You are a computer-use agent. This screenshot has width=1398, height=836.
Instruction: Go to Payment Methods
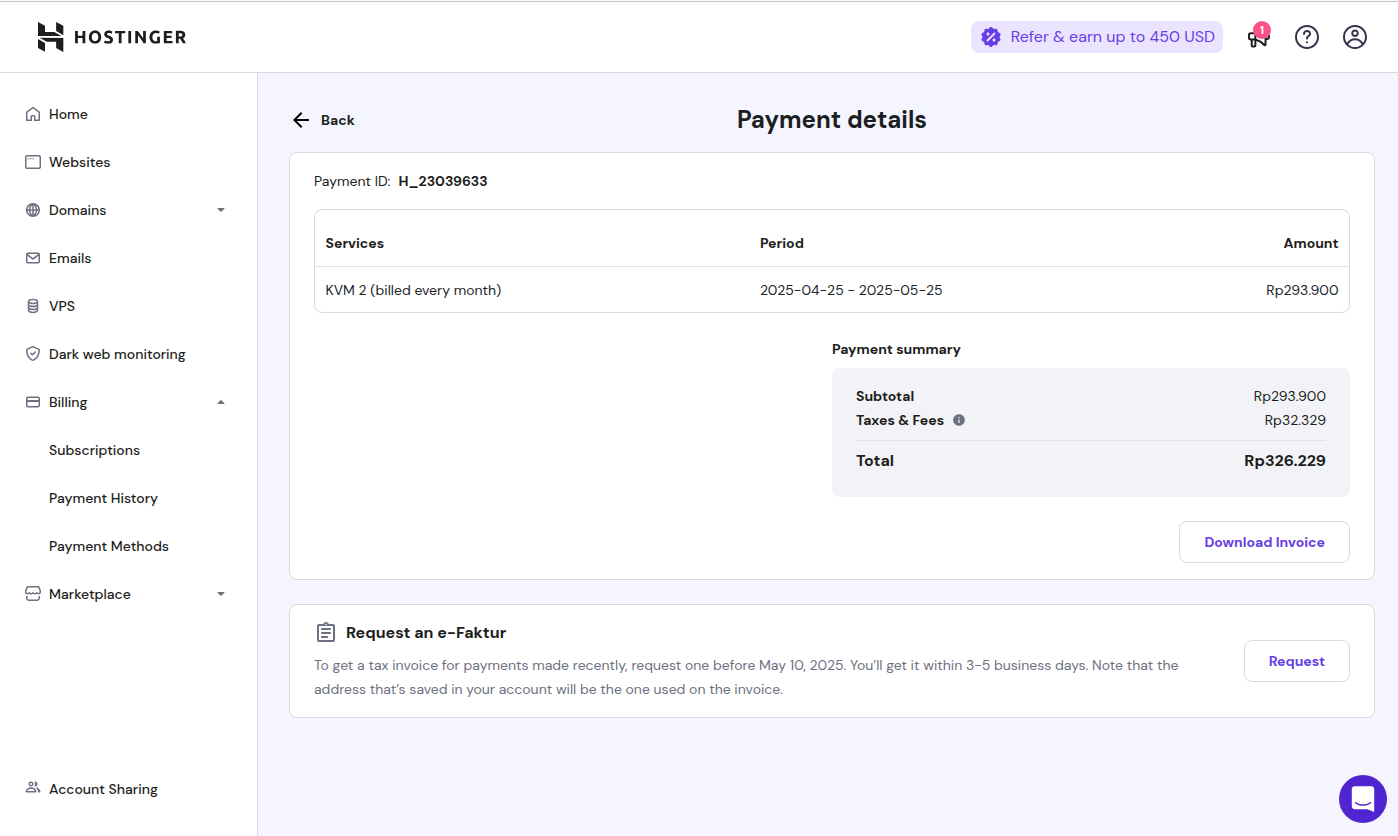(x=109, y=546)
